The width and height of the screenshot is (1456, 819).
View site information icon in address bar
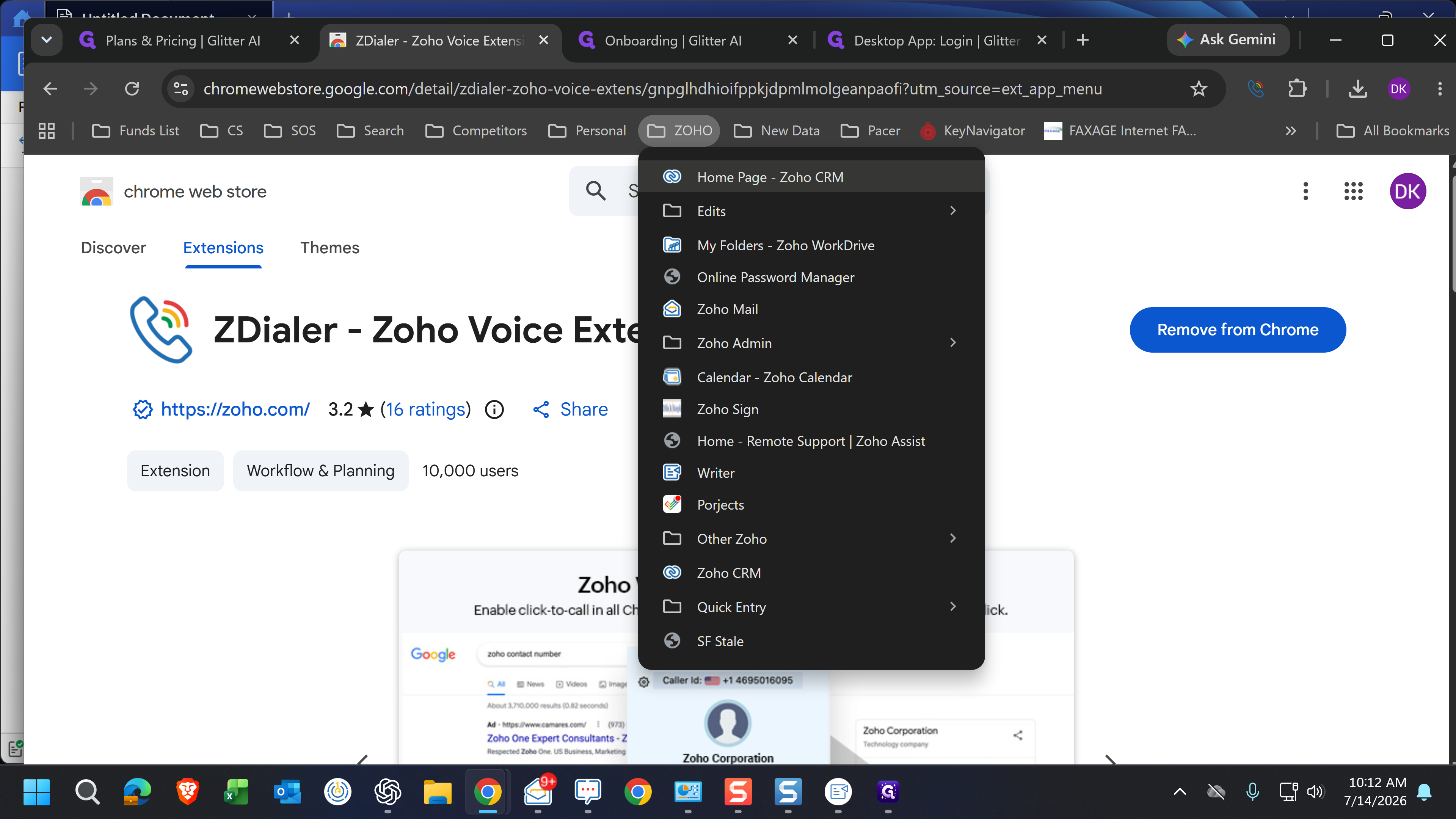pyautogui.click(x=181, y=89)
